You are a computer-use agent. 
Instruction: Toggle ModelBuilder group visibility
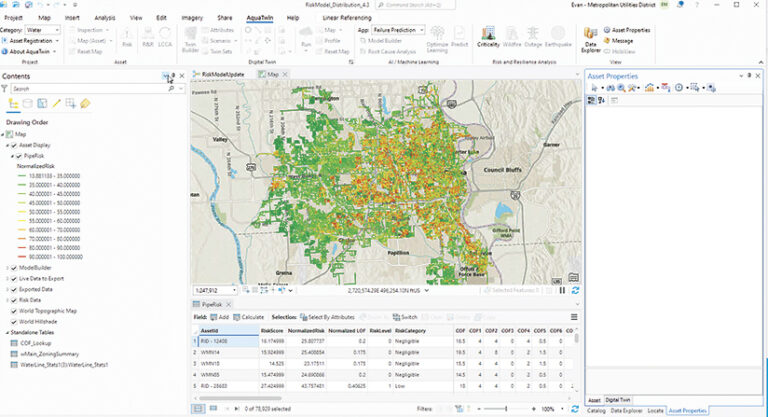14,268
